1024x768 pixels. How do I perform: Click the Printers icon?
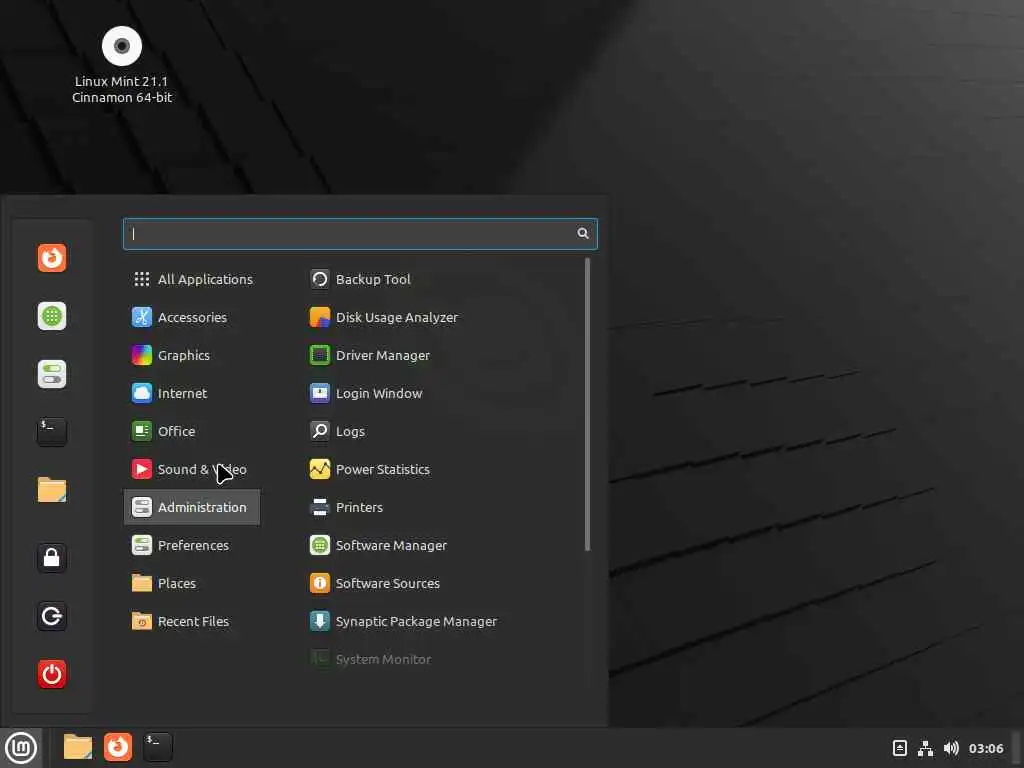[x=319, y=507]
